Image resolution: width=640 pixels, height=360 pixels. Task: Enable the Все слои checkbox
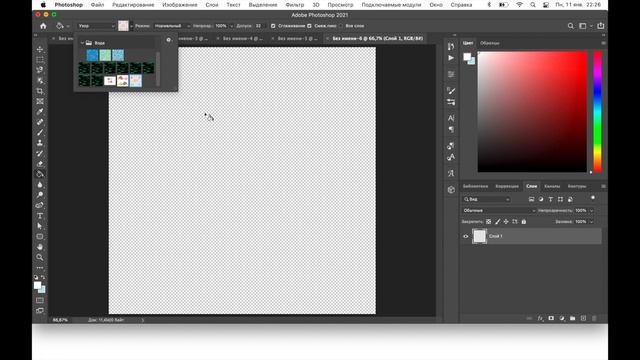pyautogui.click(x=341, y=26)
